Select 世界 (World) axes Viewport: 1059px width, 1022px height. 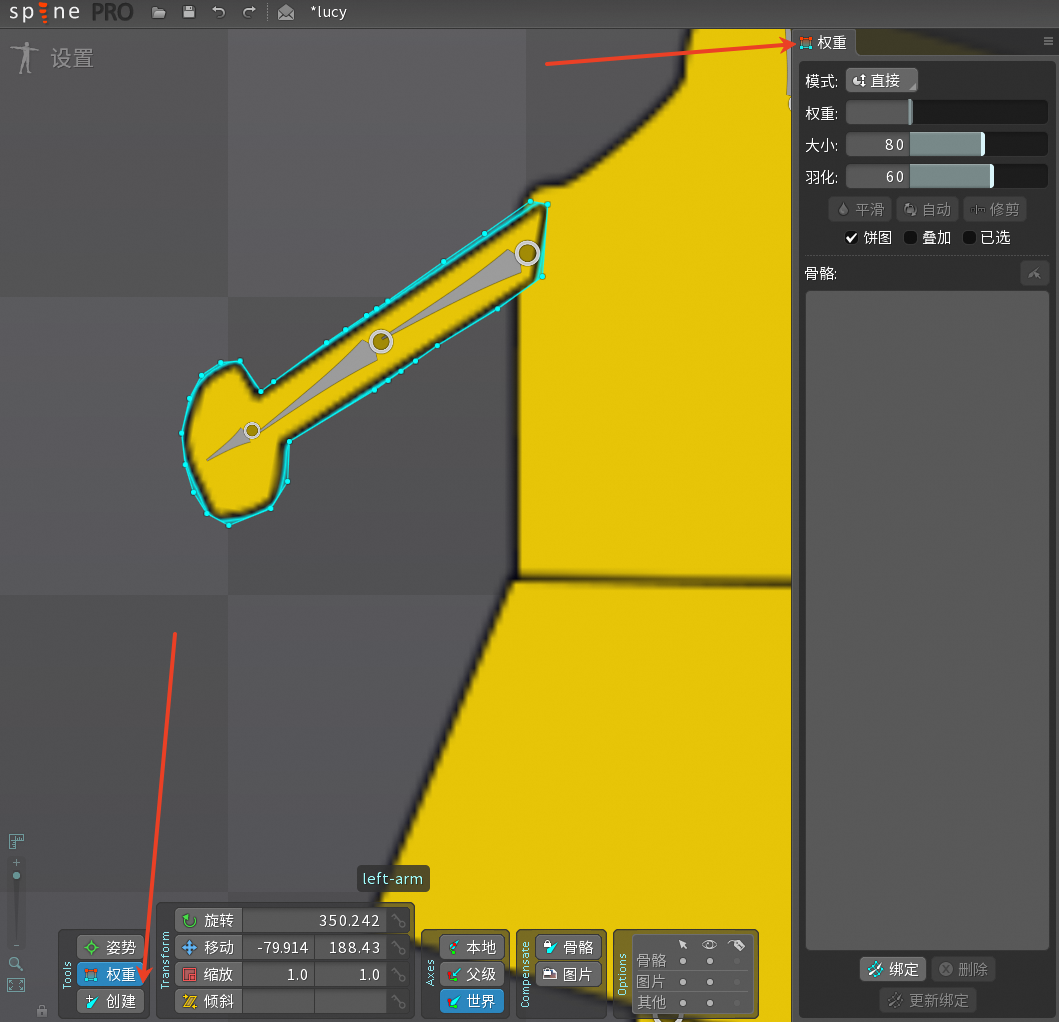[472, 1001]
